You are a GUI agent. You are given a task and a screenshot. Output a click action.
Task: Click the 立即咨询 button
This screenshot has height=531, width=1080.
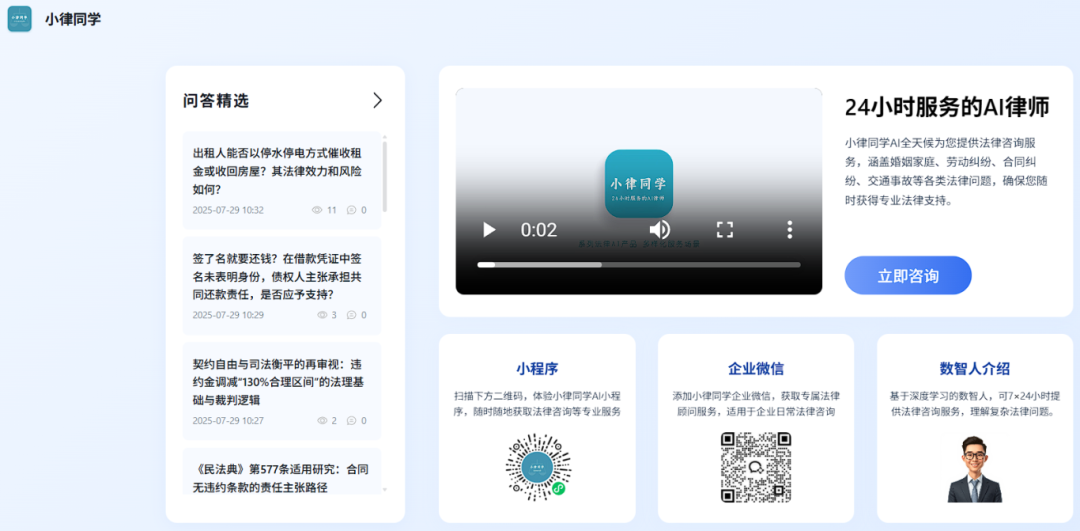tap(907, 276)
